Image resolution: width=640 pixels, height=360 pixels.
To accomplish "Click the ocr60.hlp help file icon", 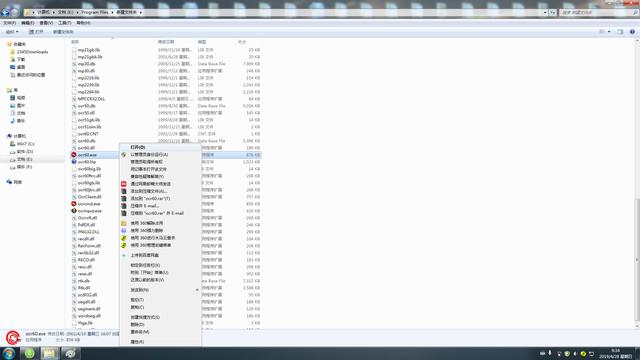I will 74,162.
